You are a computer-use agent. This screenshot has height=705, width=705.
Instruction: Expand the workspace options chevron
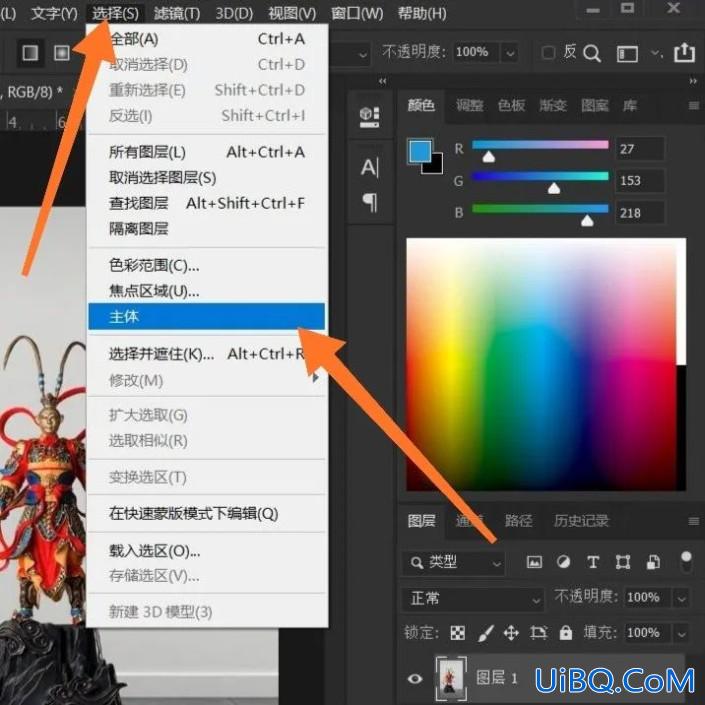[656, 54]
